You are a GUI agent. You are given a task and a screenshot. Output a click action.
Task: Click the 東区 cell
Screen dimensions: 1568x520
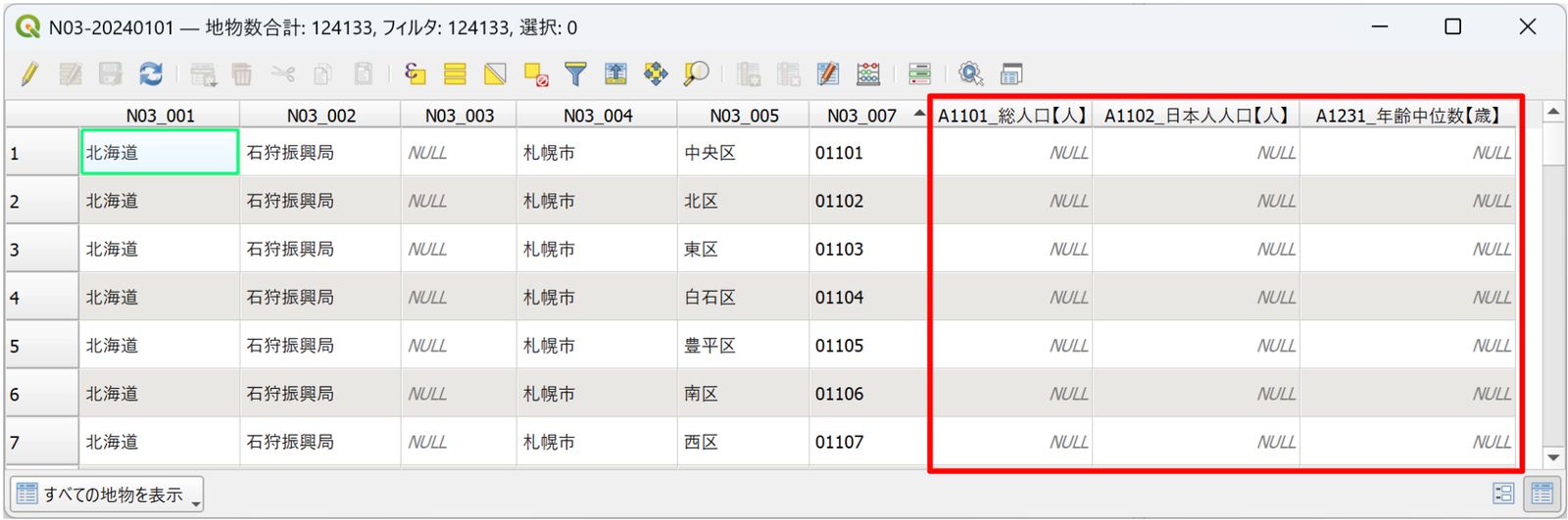point(743,249)
